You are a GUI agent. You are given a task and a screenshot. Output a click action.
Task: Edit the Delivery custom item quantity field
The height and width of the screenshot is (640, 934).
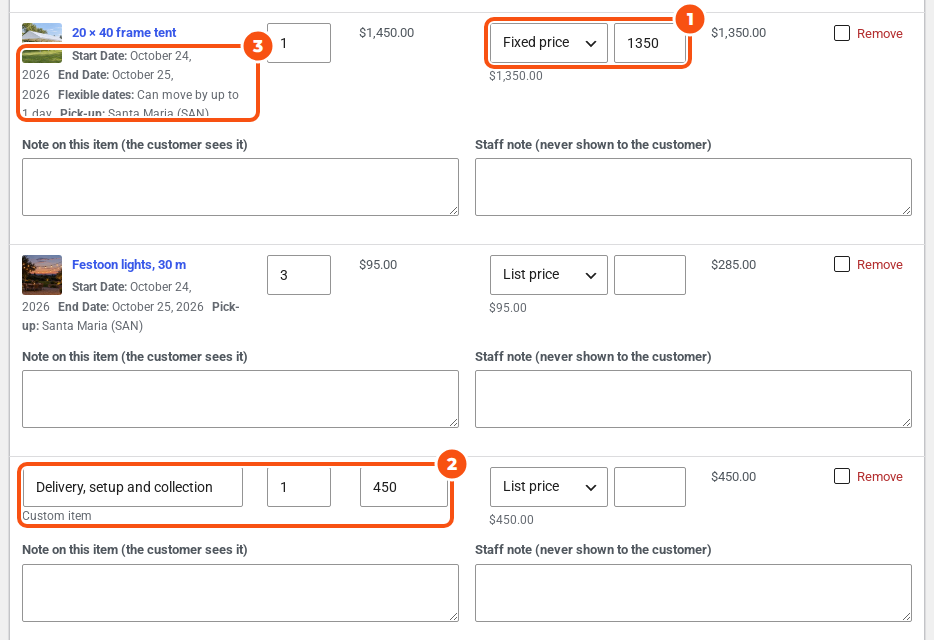point(299,487)
